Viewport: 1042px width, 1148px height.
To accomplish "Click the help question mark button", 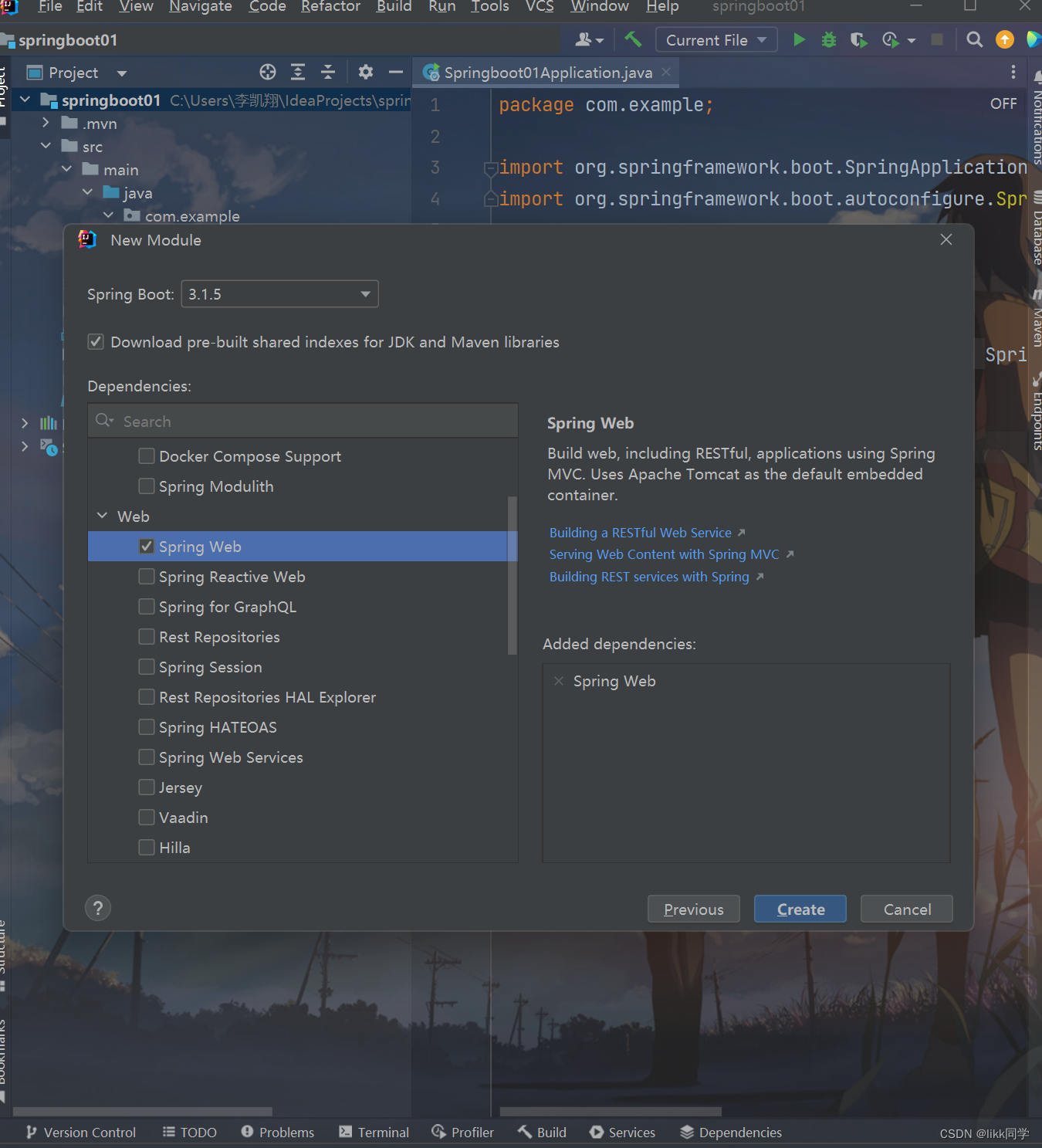I will pos(98,908).
